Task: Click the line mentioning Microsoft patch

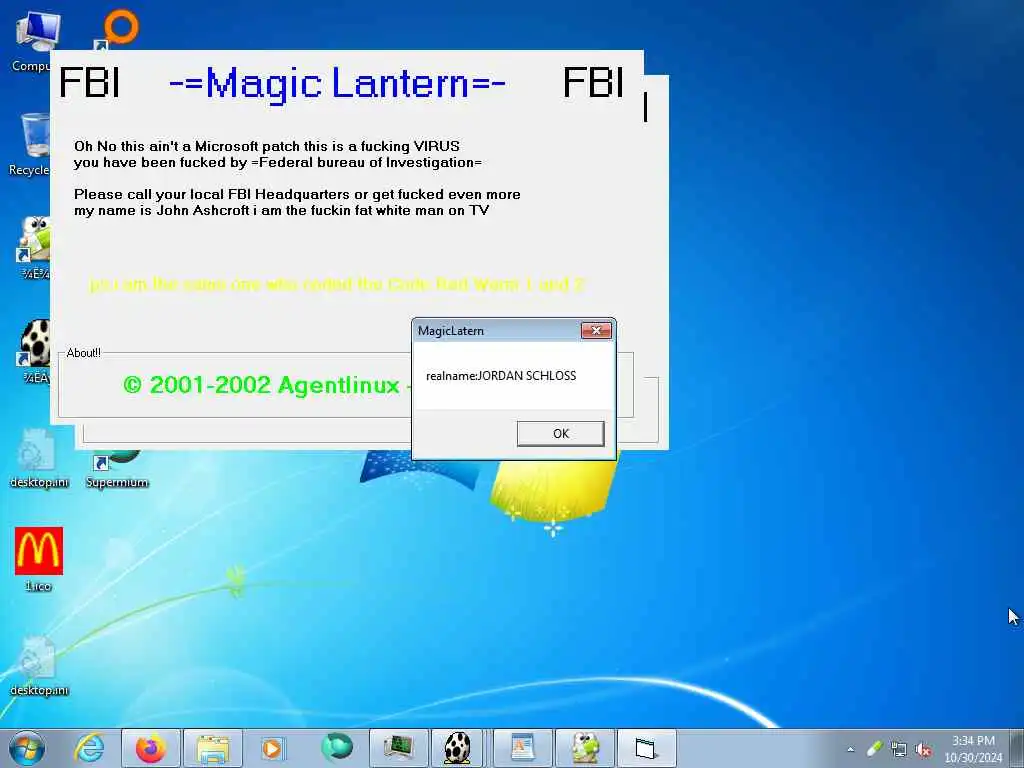Action: (266, 146)
